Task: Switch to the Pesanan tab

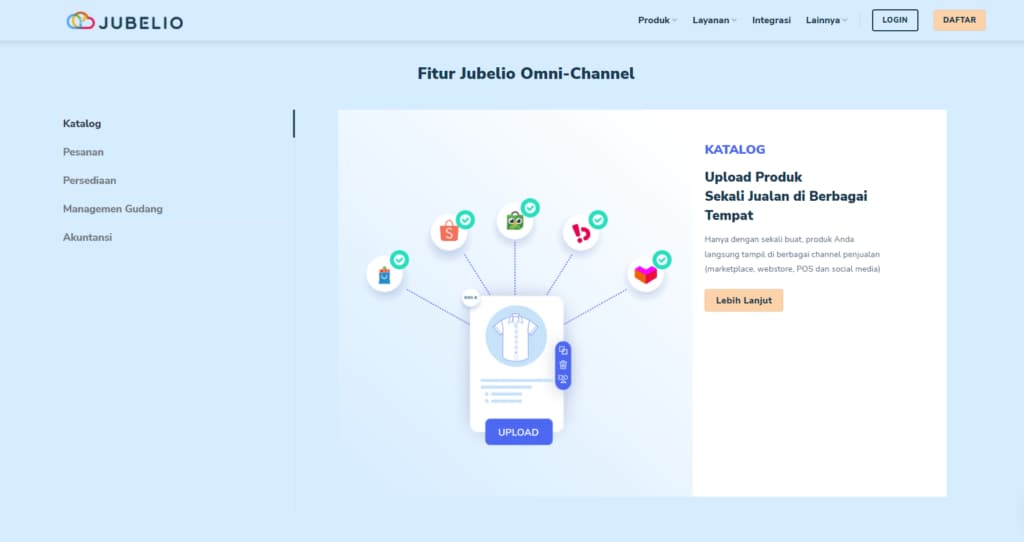Action: click(83, 152)
